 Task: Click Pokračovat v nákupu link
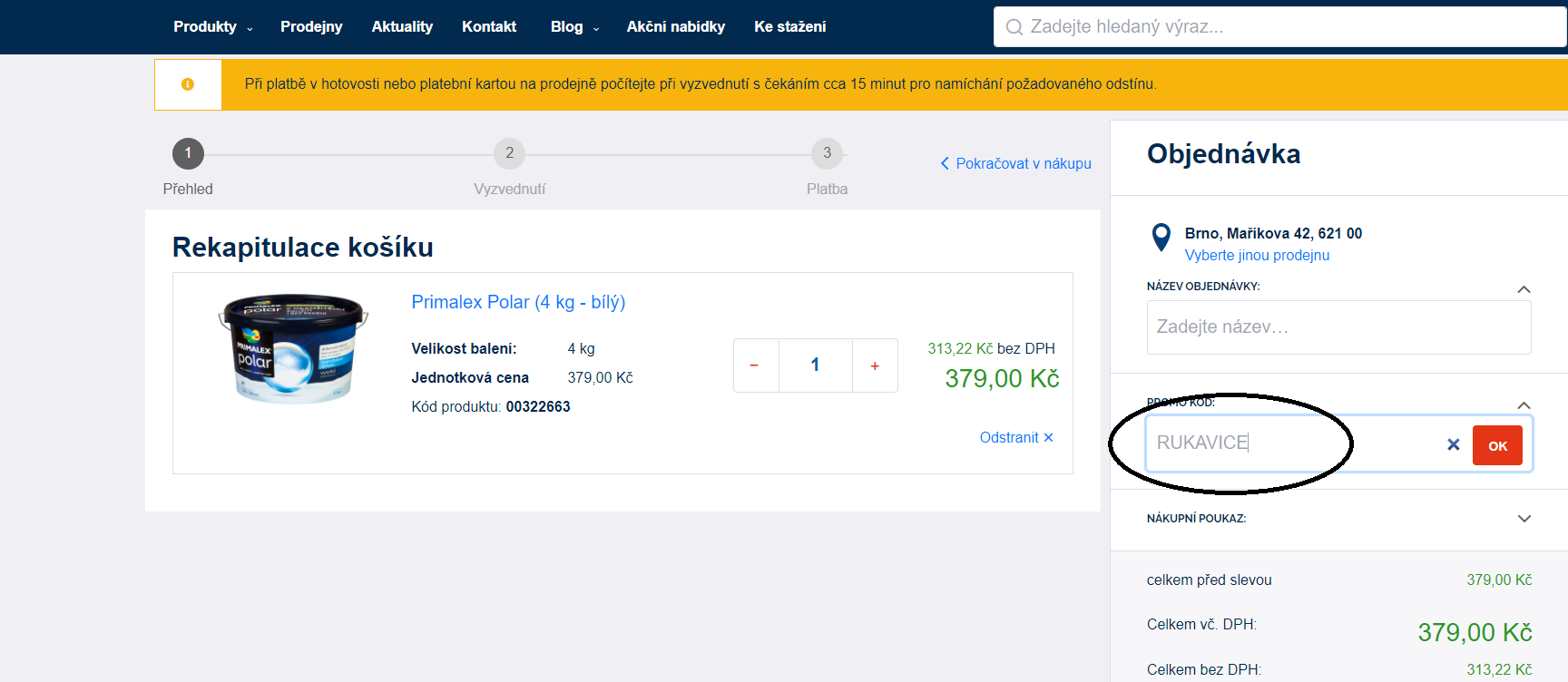[1015, 163]
